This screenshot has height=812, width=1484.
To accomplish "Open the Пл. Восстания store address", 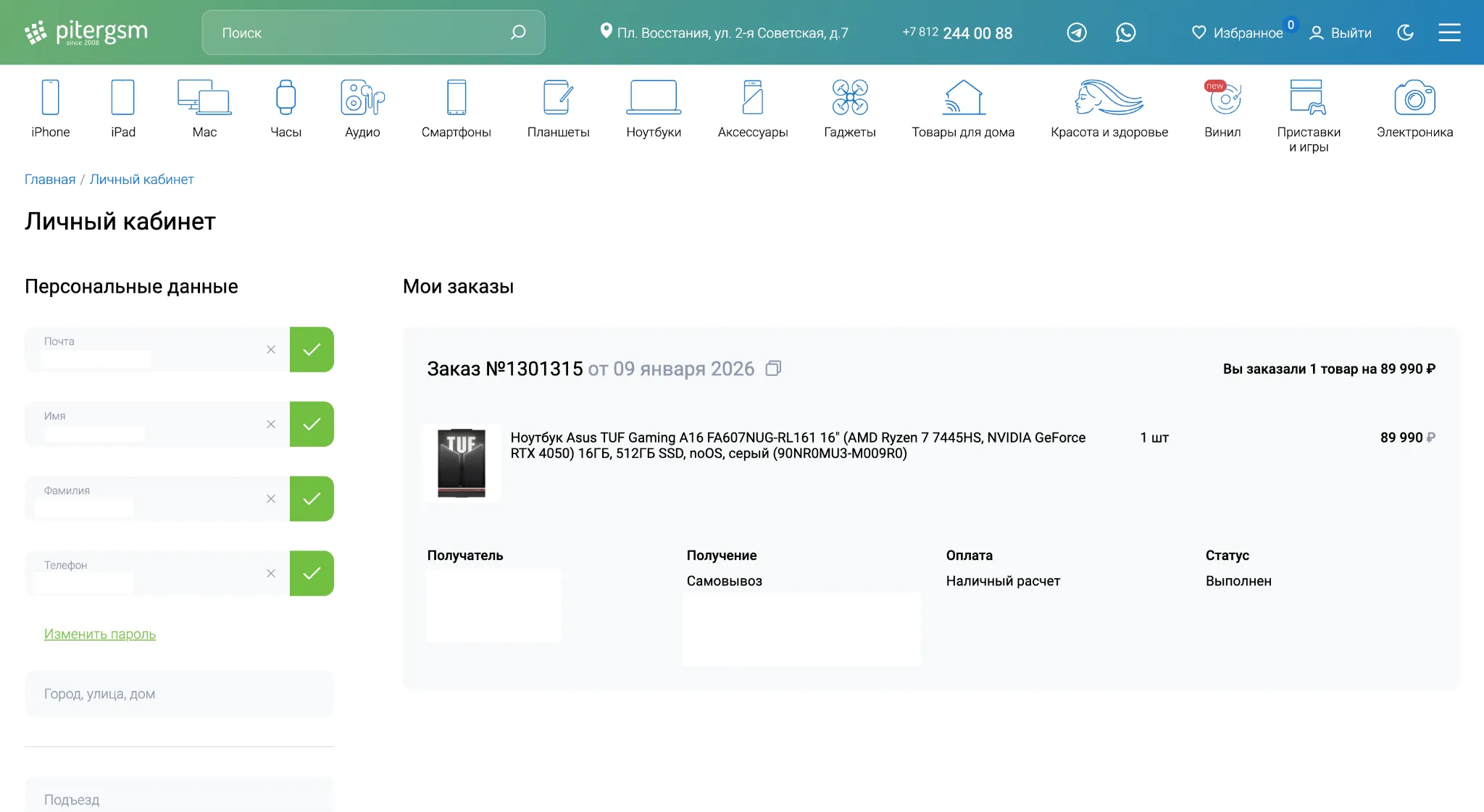I will (x=733, y=33).
